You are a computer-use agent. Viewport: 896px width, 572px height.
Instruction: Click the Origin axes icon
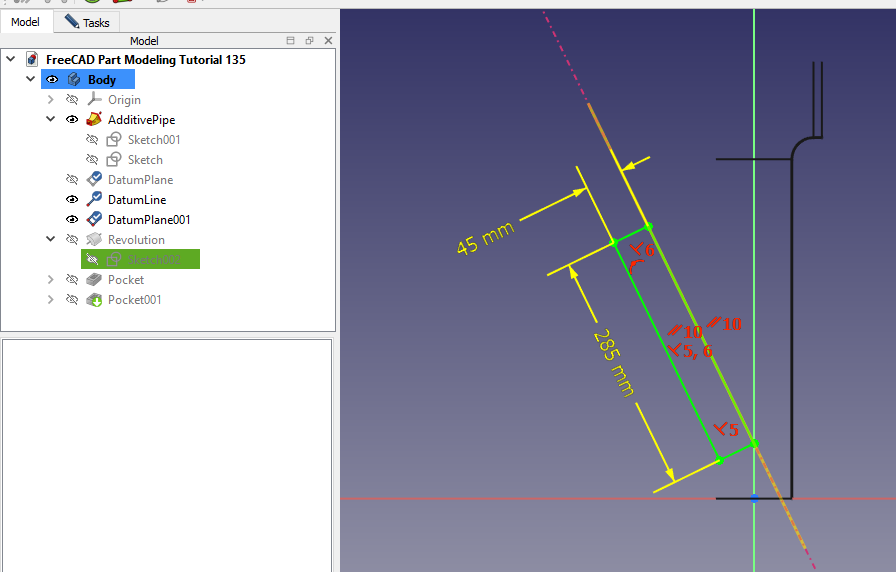94,100
